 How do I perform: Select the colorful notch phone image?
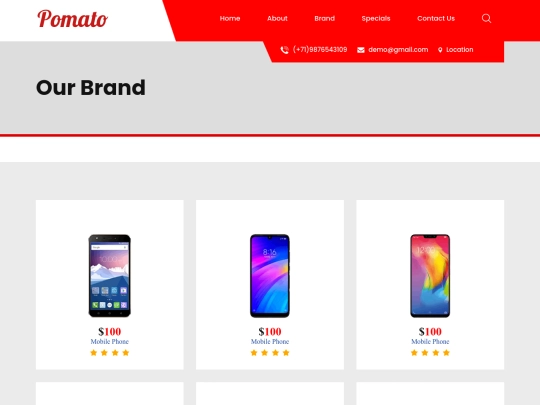coord(430,276)
